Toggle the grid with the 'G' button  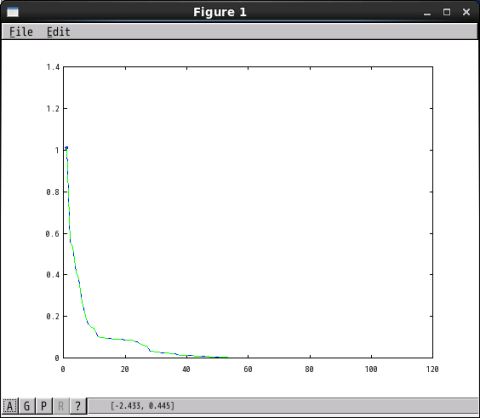click(x=27, y=406)
